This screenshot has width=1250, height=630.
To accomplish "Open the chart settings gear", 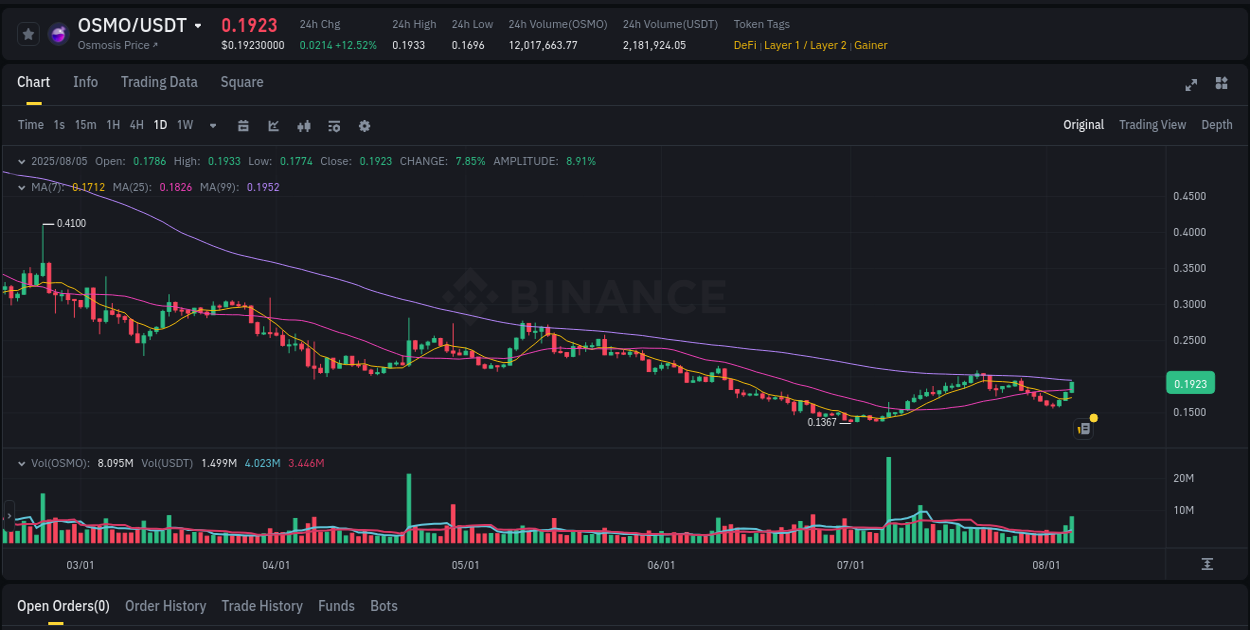I will point(364,125).
